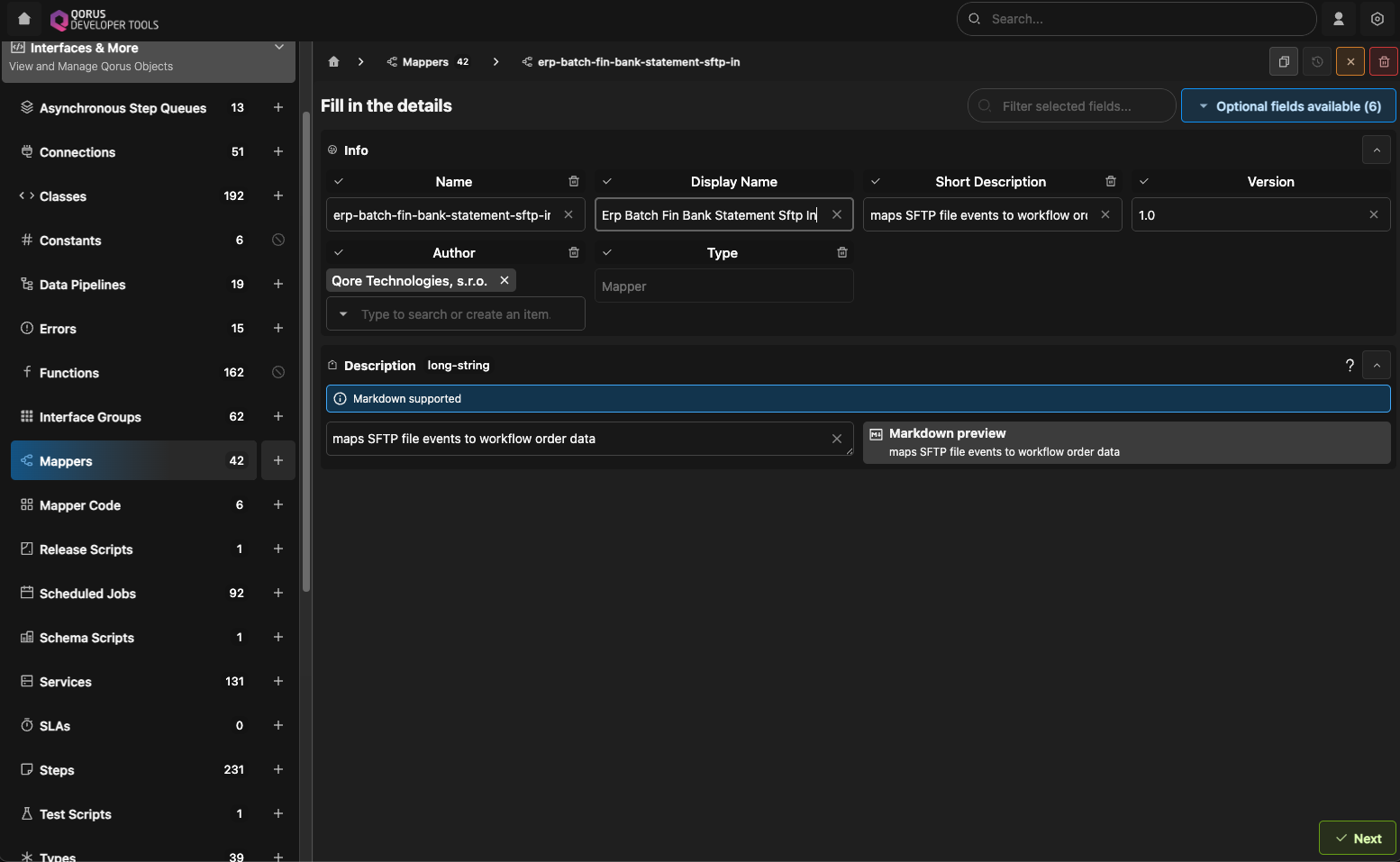Click the orange close mapper icon
The image size is (1400, 862).
coord(1350,62)
